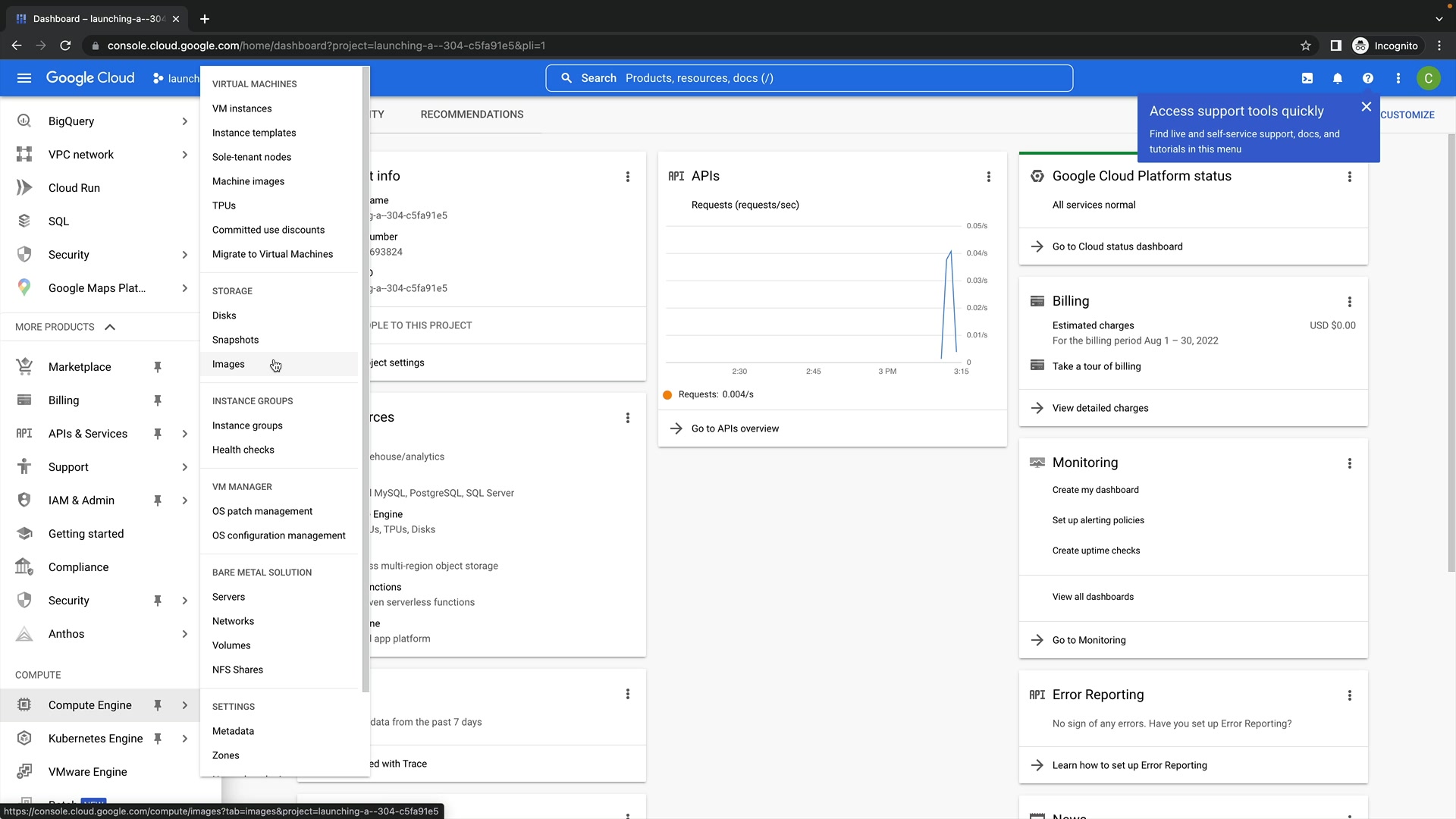
Task: Bookmark page with star icon
Action: [x=1306, y=45]
